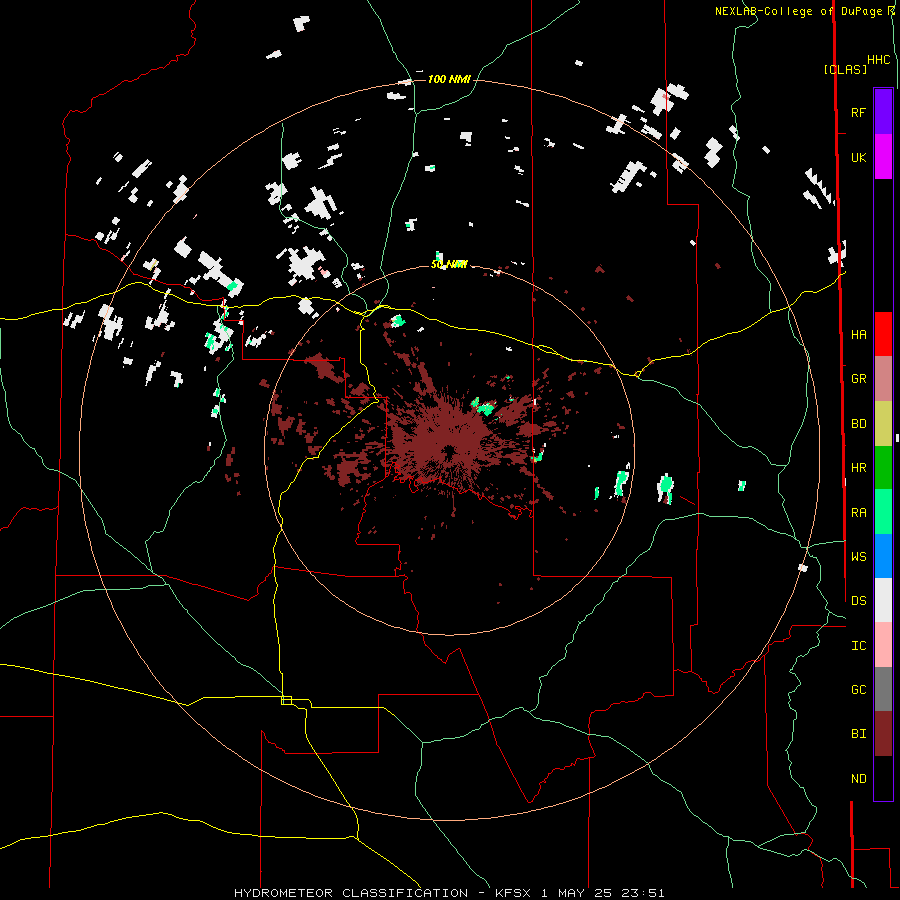The height and width of the screenshot is (900, 900).
Task: Click the light pink IC legend swatch
Action: coord(883,645)
